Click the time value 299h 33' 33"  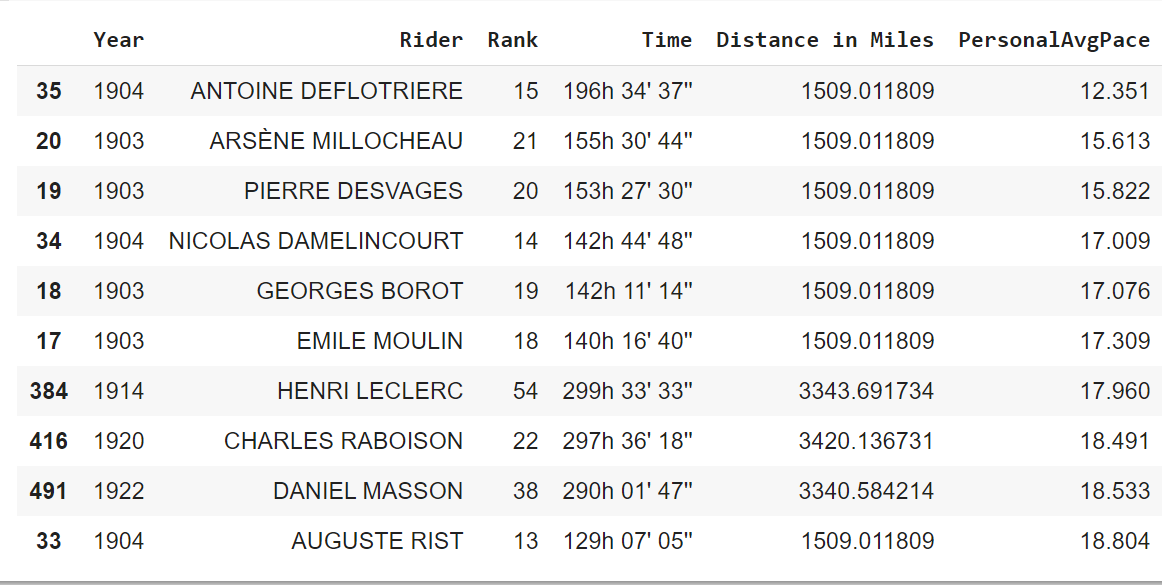628,391
